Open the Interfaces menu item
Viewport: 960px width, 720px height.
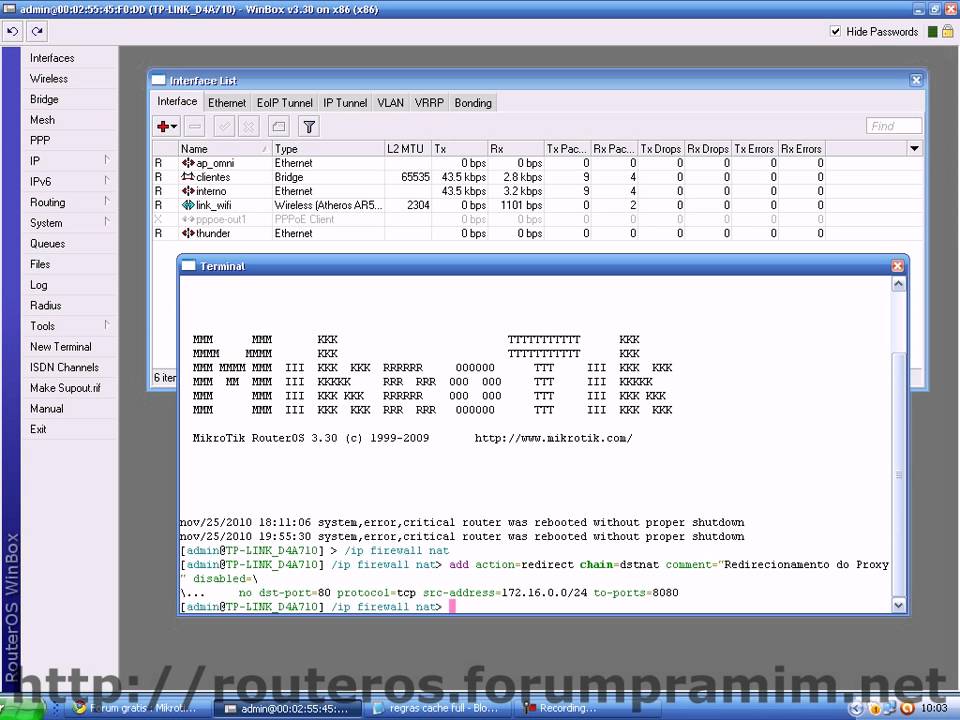point(69,58)
